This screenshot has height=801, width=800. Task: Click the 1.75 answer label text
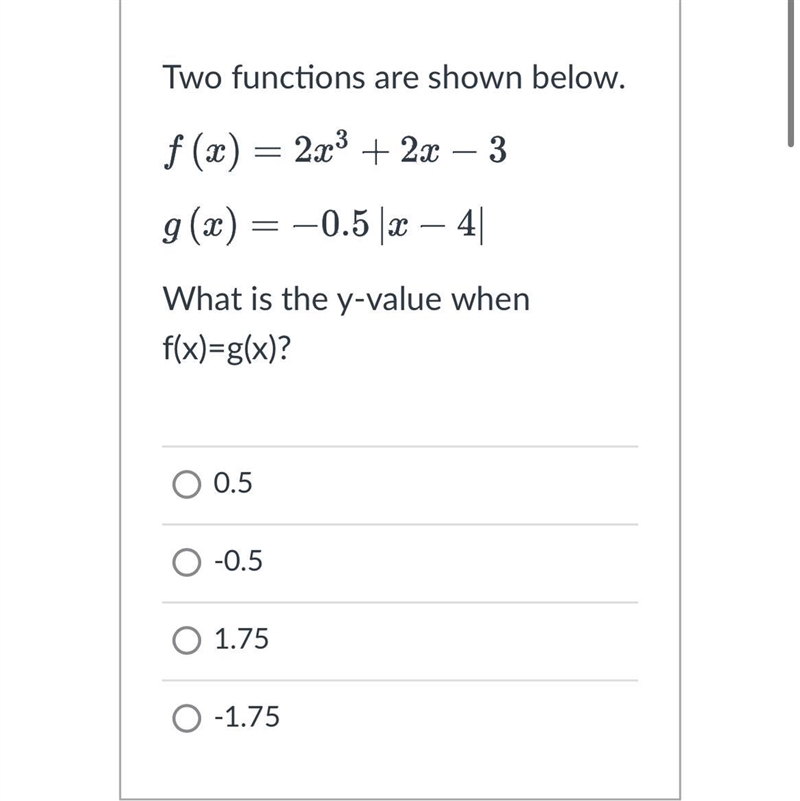tap(241, 639)
